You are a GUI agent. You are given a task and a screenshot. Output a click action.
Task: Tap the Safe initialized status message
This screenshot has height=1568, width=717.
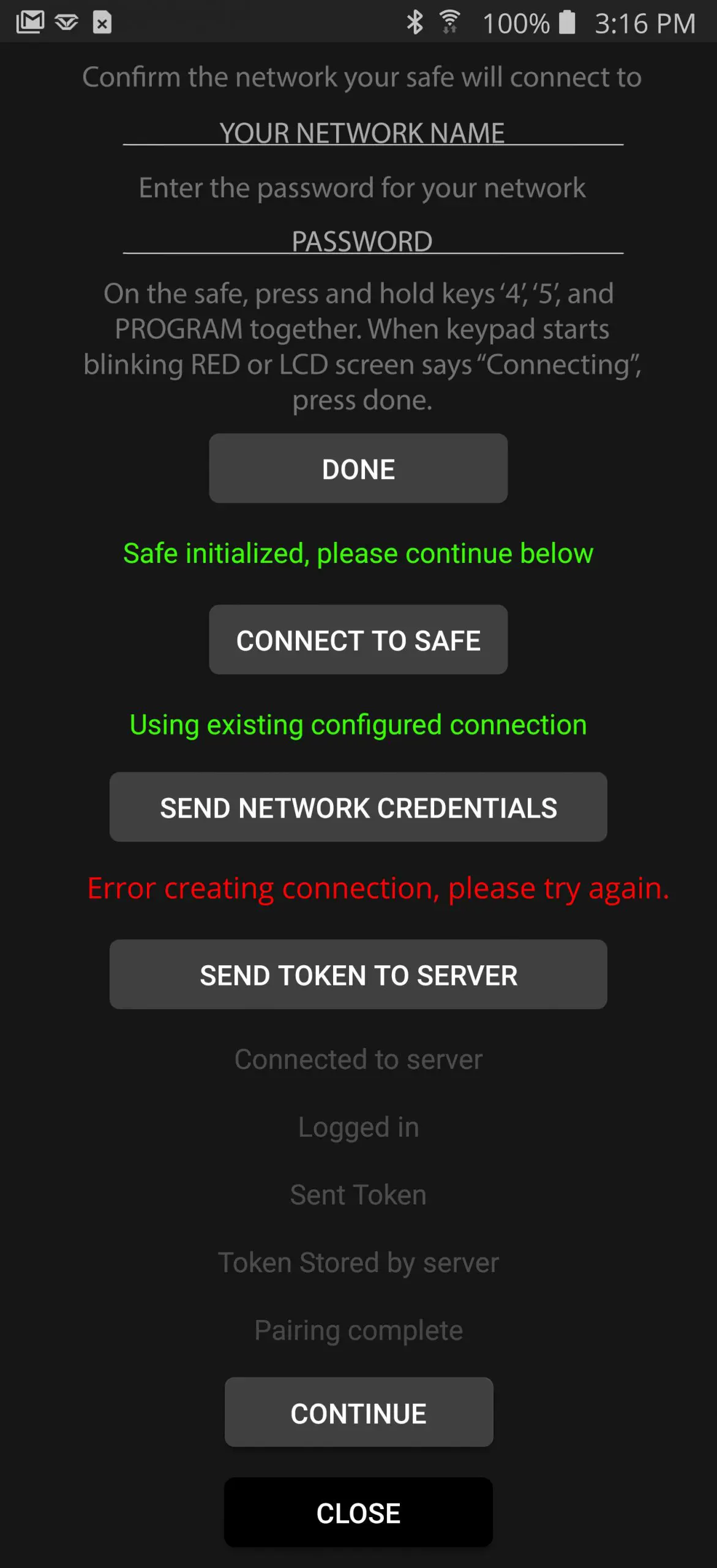point(358,554)
